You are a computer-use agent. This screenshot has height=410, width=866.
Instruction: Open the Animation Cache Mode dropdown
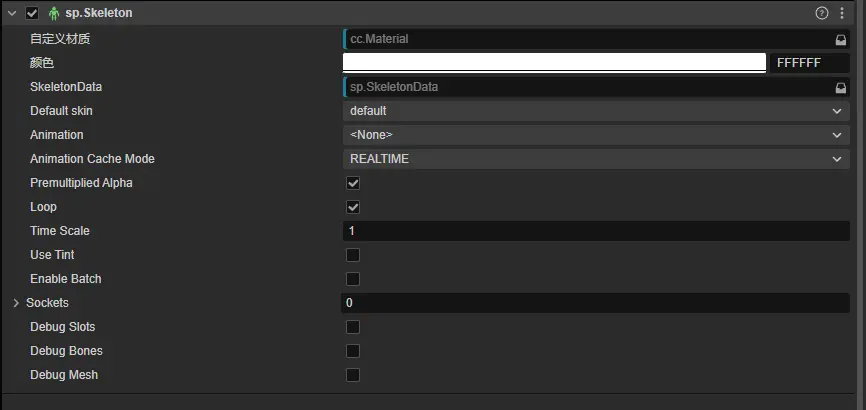pyautogui.click(x=596, y=159)
